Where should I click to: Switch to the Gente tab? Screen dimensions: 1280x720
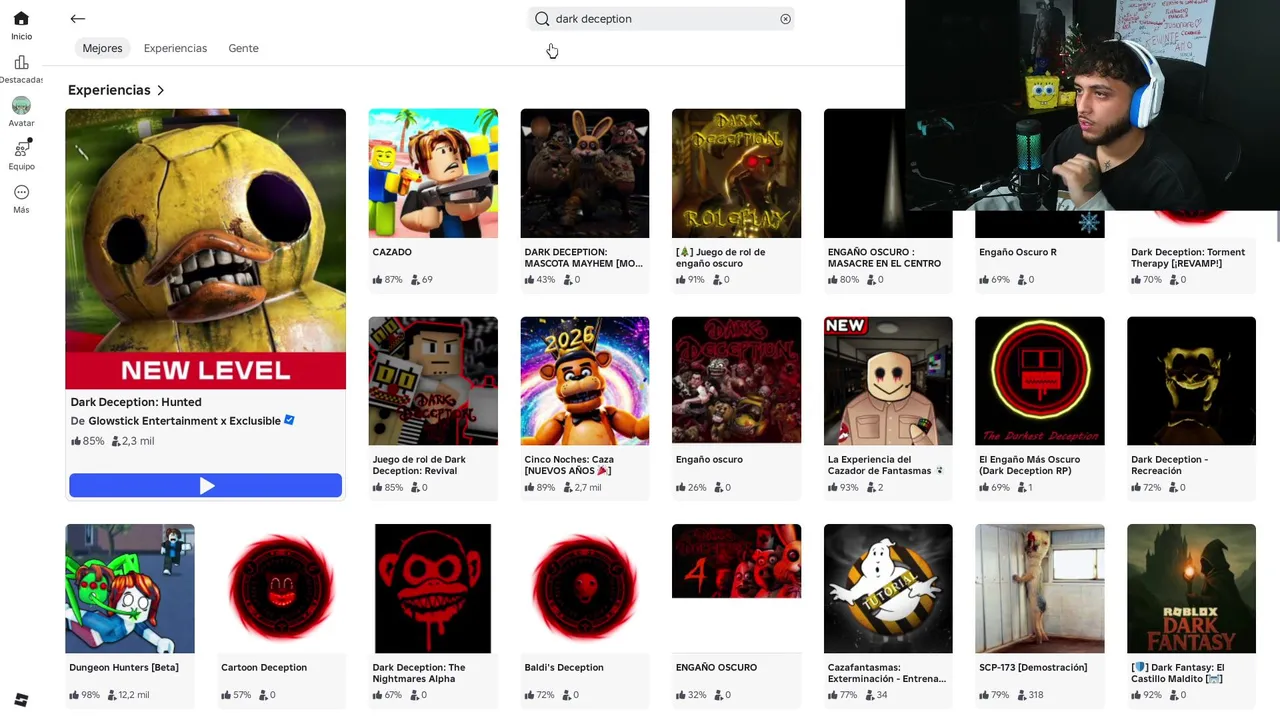[243, 48]
